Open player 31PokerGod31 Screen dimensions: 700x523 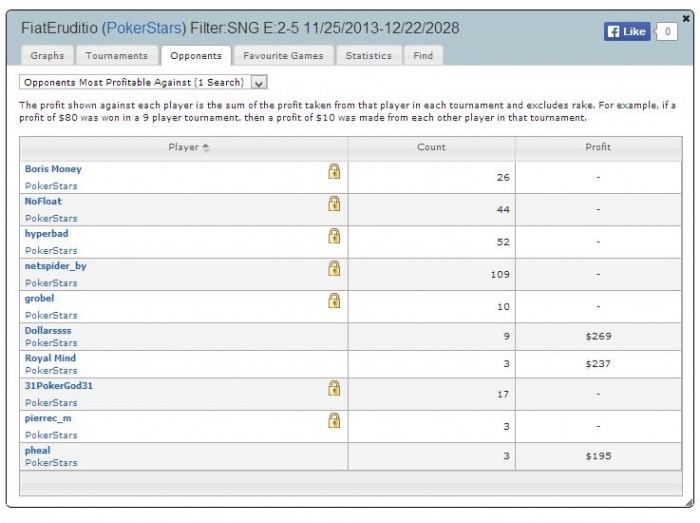pos(58,386)
